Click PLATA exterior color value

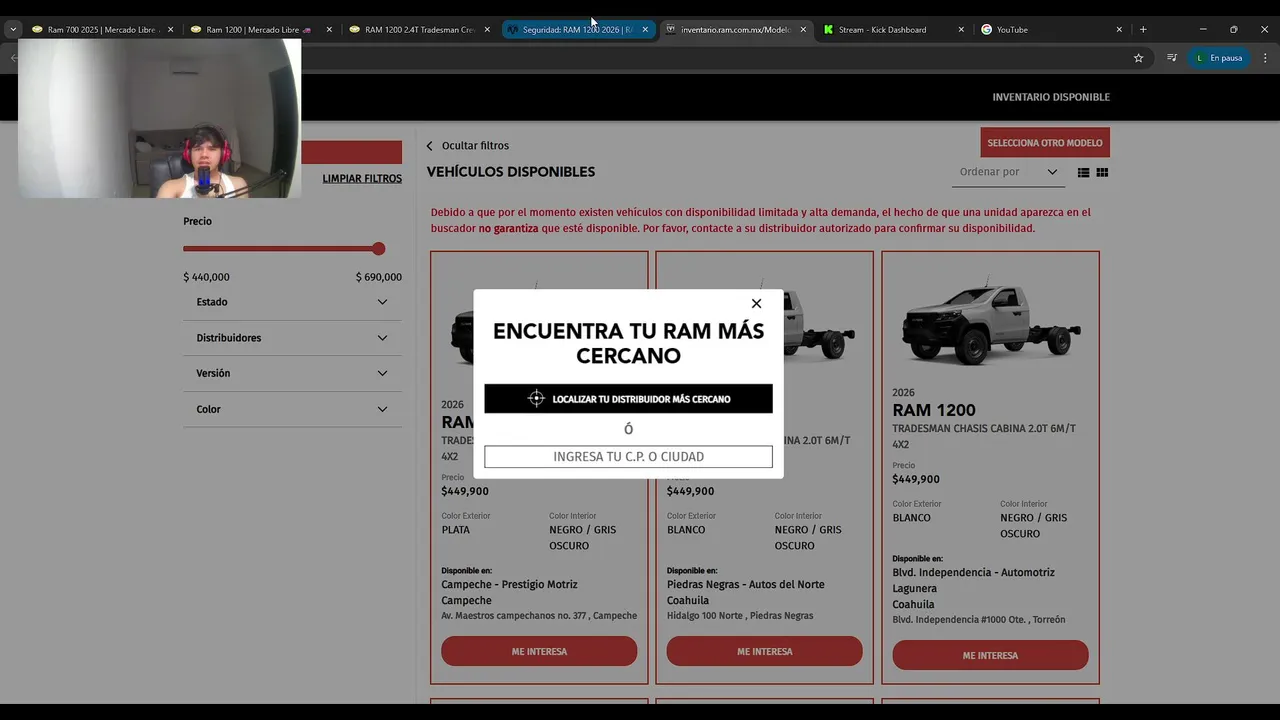pos(455,530)
